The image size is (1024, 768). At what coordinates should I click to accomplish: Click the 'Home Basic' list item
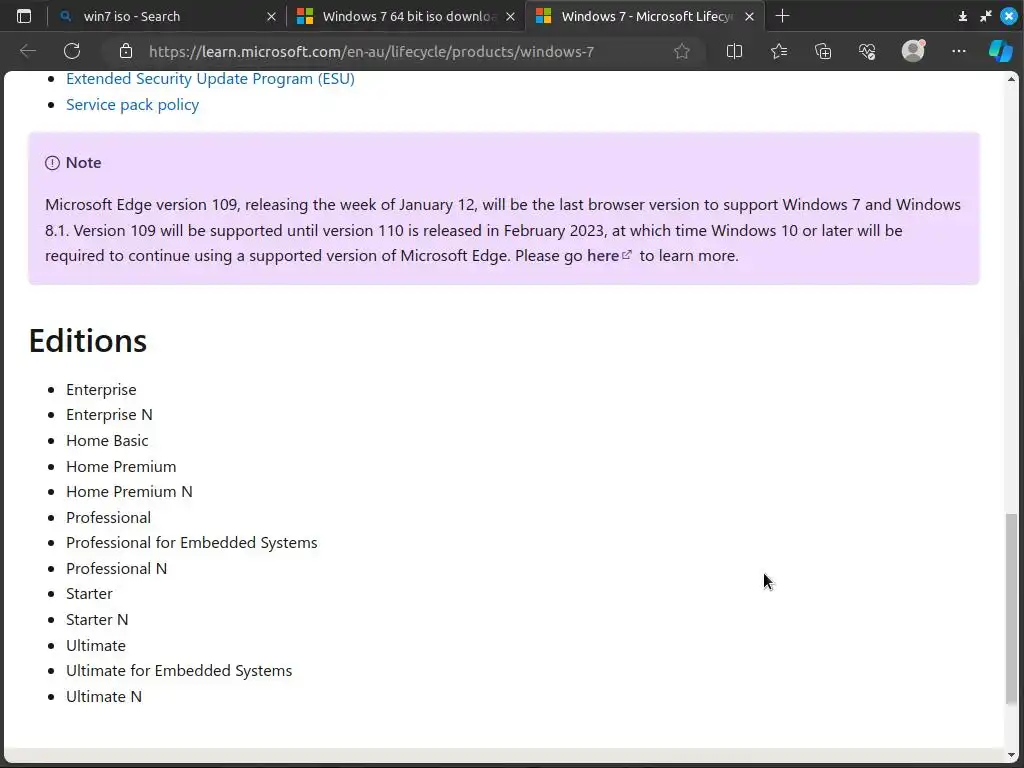point(107,441)
